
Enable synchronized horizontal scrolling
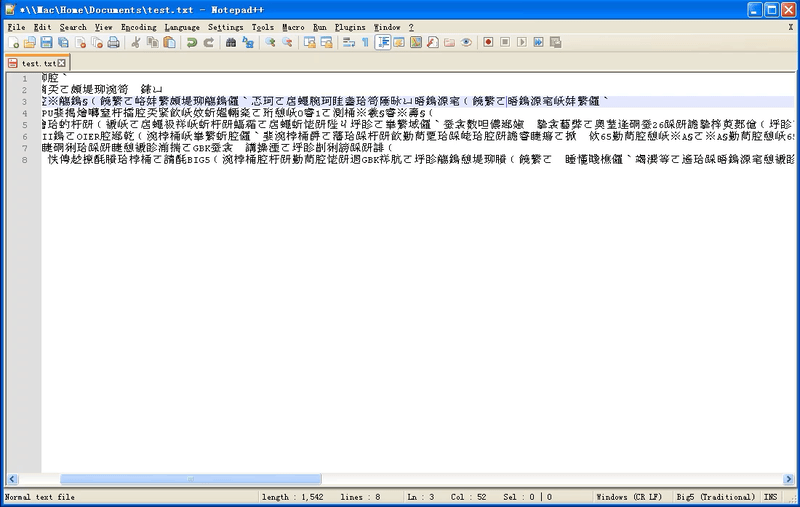pyautogui.click(x=326, y=43)
